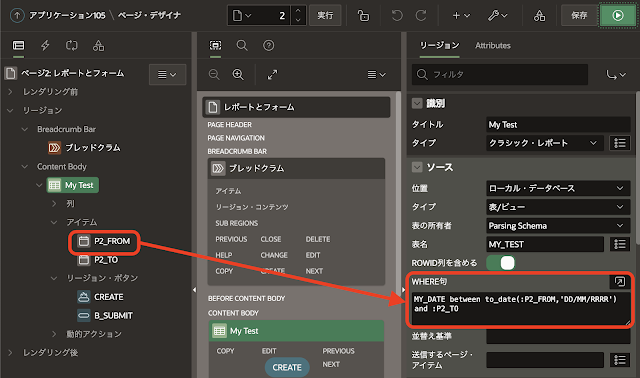This screenshot has width=640, height=378.
Task: Expand the レンダリング後 node
Action: pos(10,353)
